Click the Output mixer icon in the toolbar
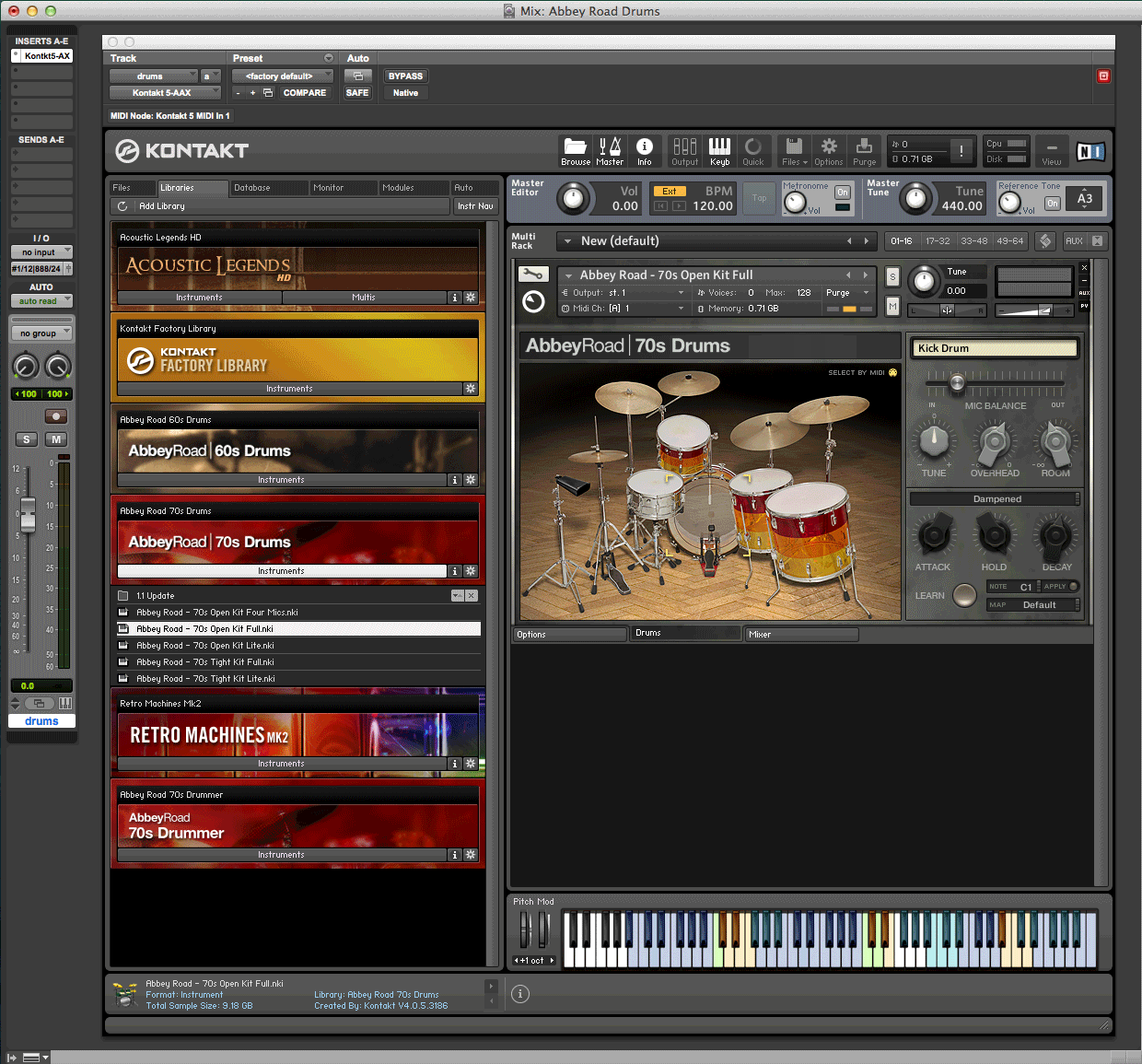Viewport: 1142px width, 1064px height. (x=684, y=151)
